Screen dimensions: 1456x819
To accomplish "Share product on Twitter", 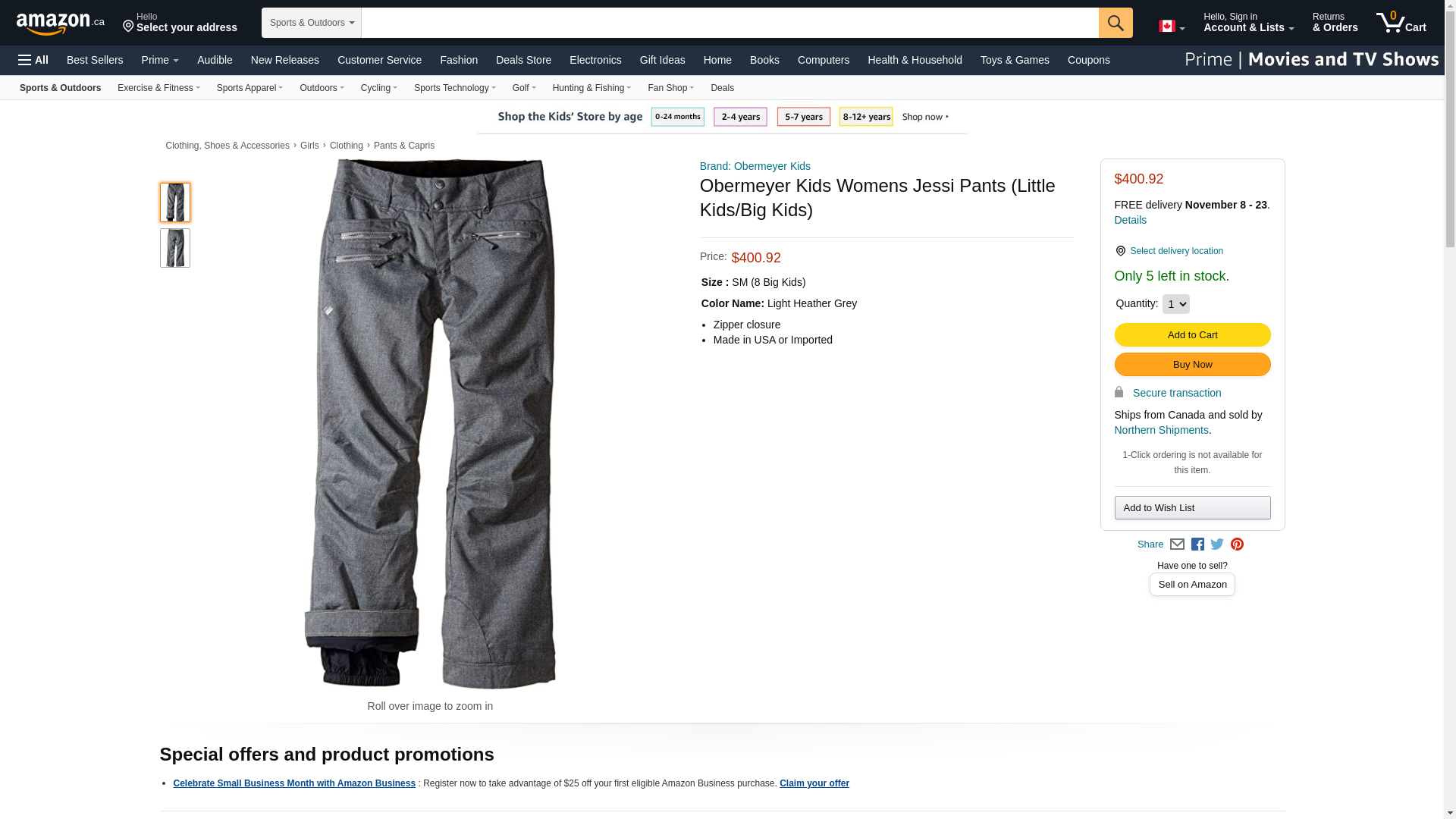I will (1217, 544).
